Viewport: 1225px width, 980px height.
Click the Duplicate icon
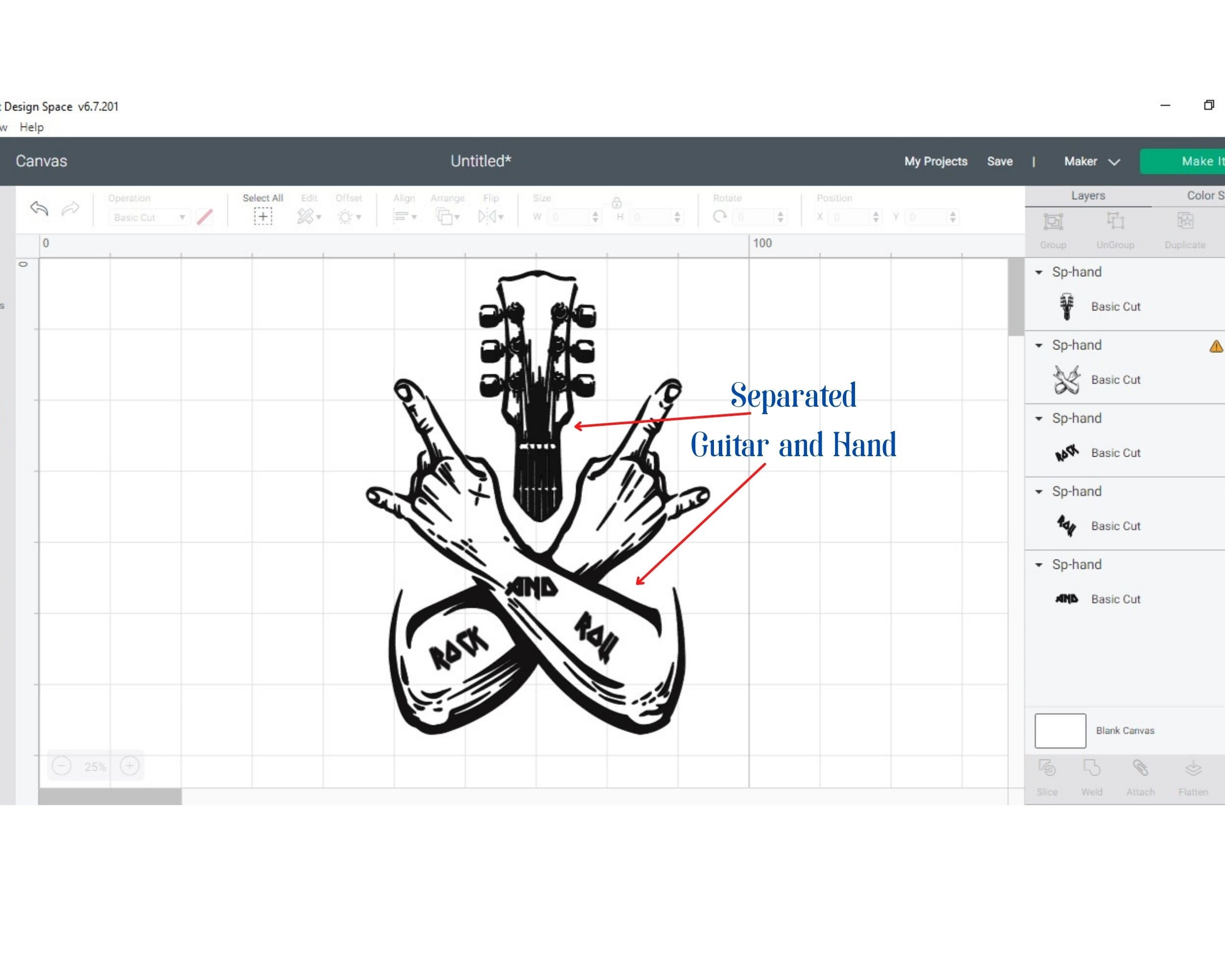1185,221
